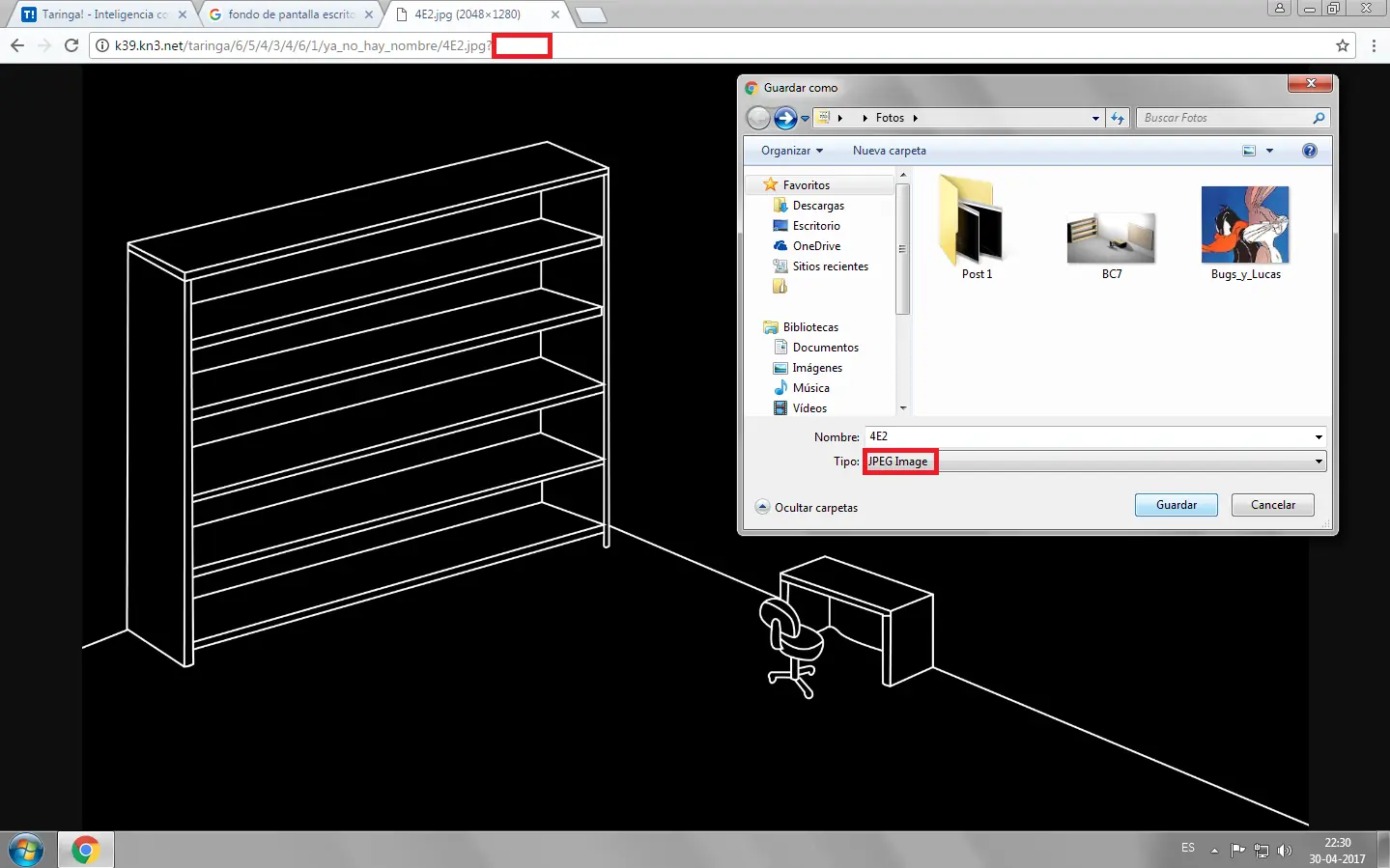1390x868 pixels.
Task: Open Sitios recientes in the sidebar
Action: (x=830, y=266)
